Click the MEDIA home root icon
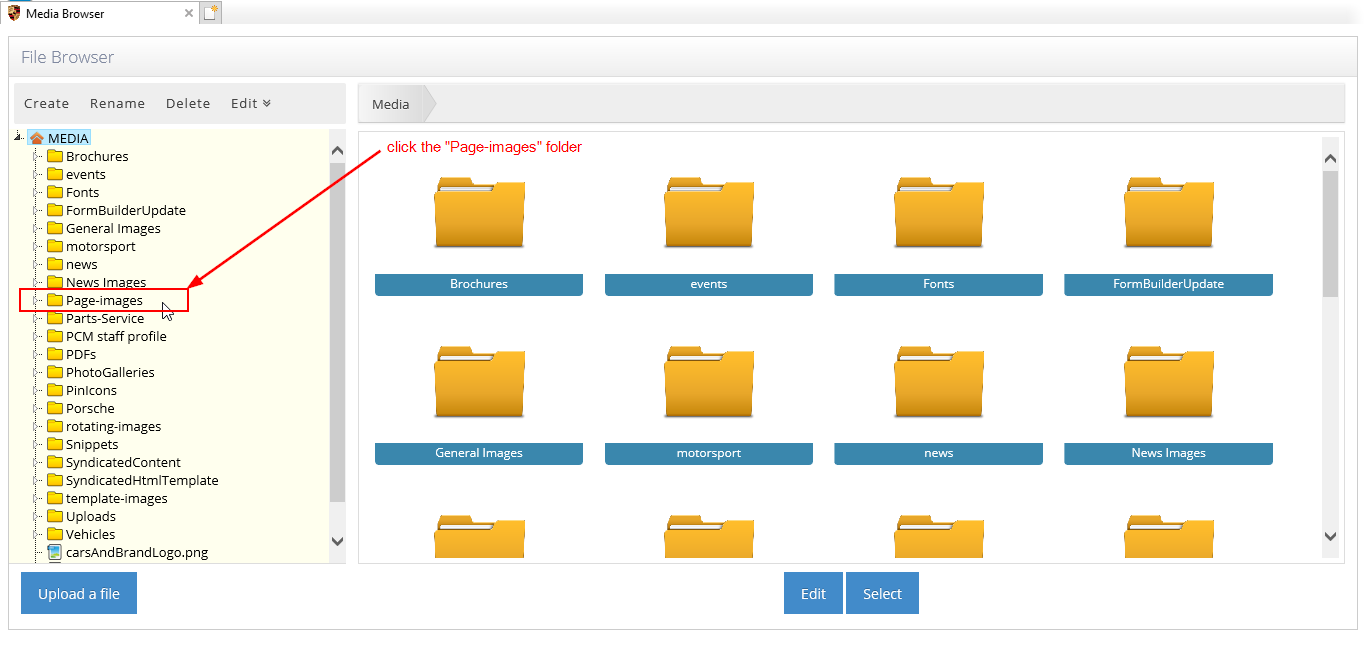 pyautogui.click(x=37, y=138)
